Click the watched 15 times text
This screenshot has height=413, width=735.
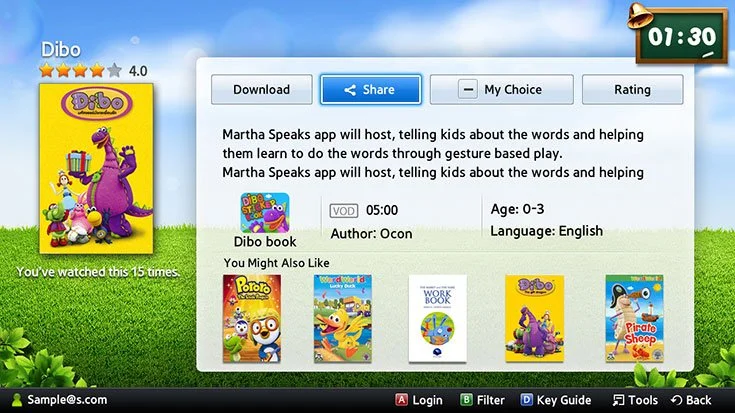[98, 272]
